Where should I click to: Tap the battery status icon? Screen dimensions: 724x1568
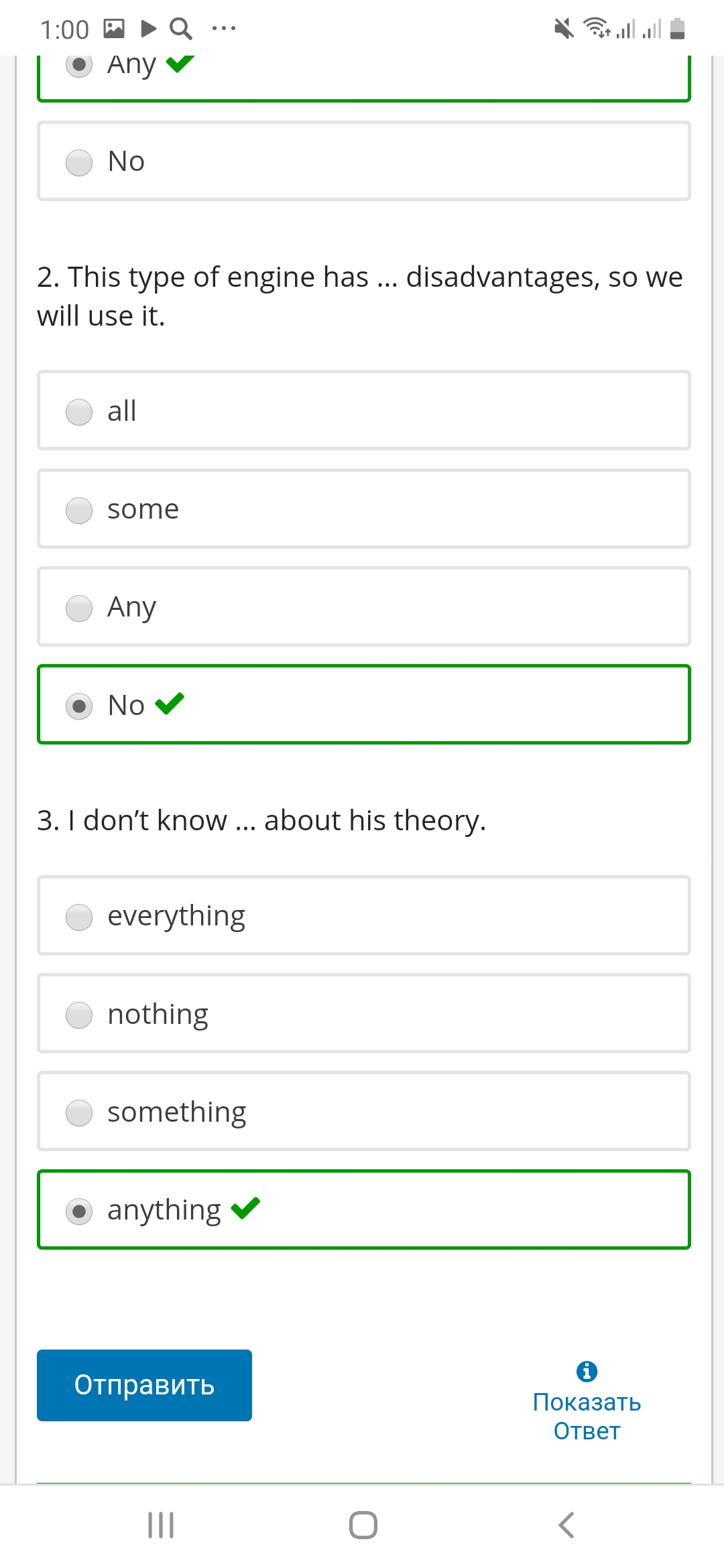(677, 28)
